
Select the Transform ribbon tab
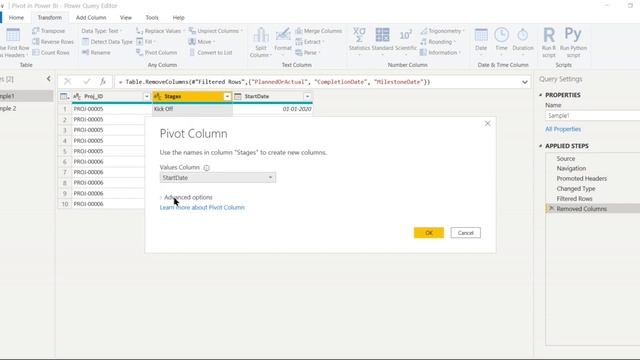coord(50,18)
